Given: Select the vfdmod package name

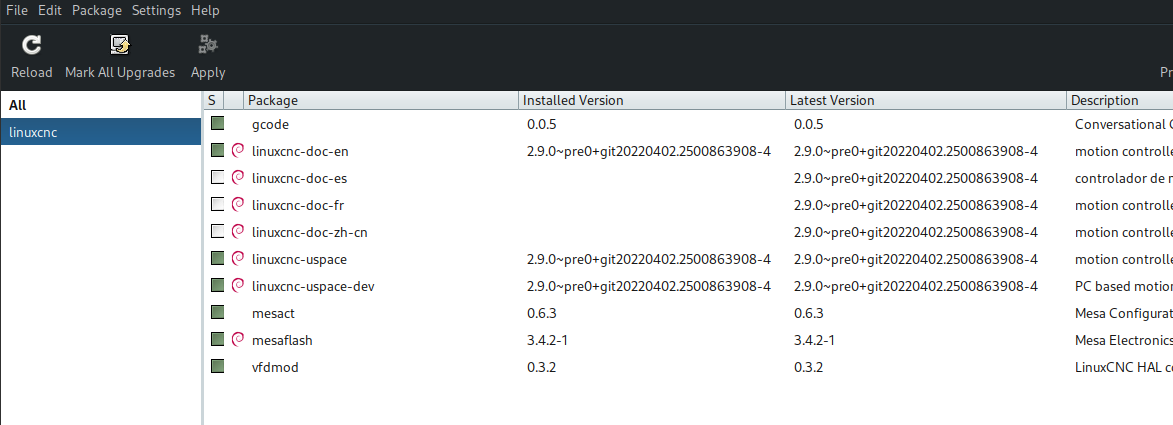Looking at the screenshot, I should coord(275,367).
